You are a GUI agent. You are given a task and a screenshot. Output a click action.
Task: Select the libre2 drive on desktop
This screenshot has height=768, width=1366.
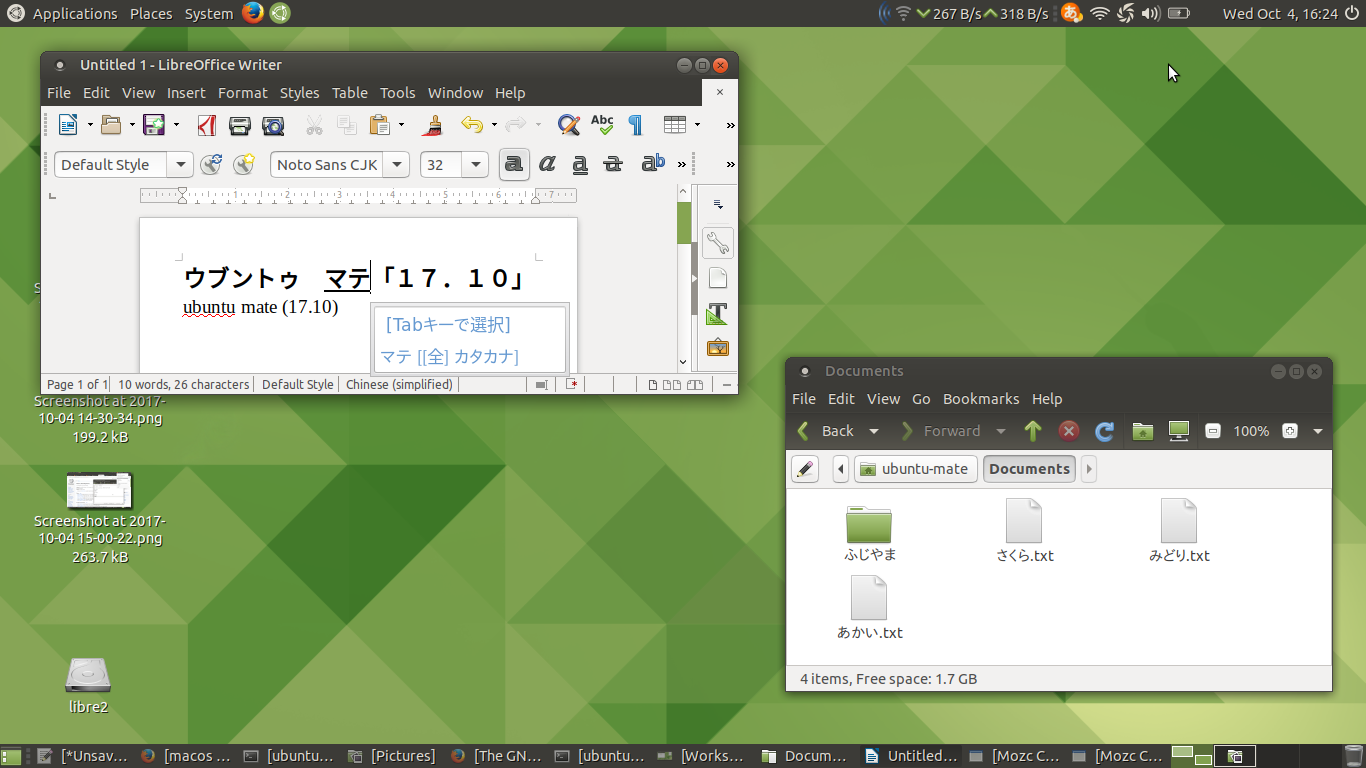point(88,686)
